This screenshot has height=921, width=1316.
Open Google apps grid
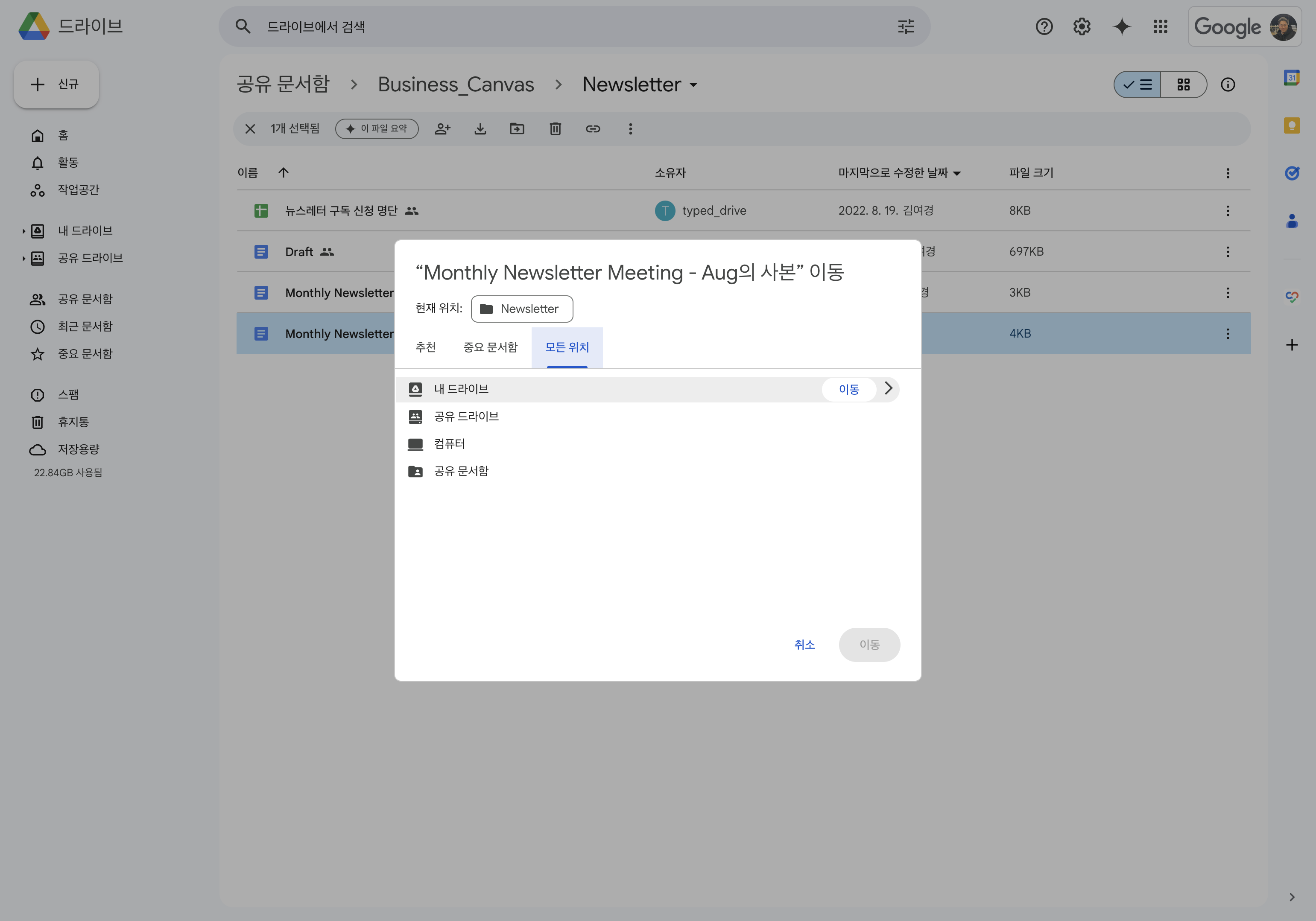tap(1160, 26)
